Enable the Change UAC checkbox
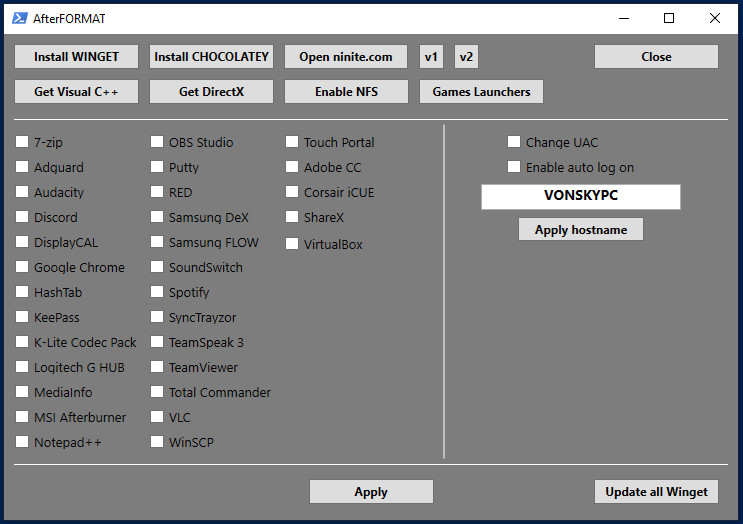The width and height of the screenshot is (743, 524). 514,142
